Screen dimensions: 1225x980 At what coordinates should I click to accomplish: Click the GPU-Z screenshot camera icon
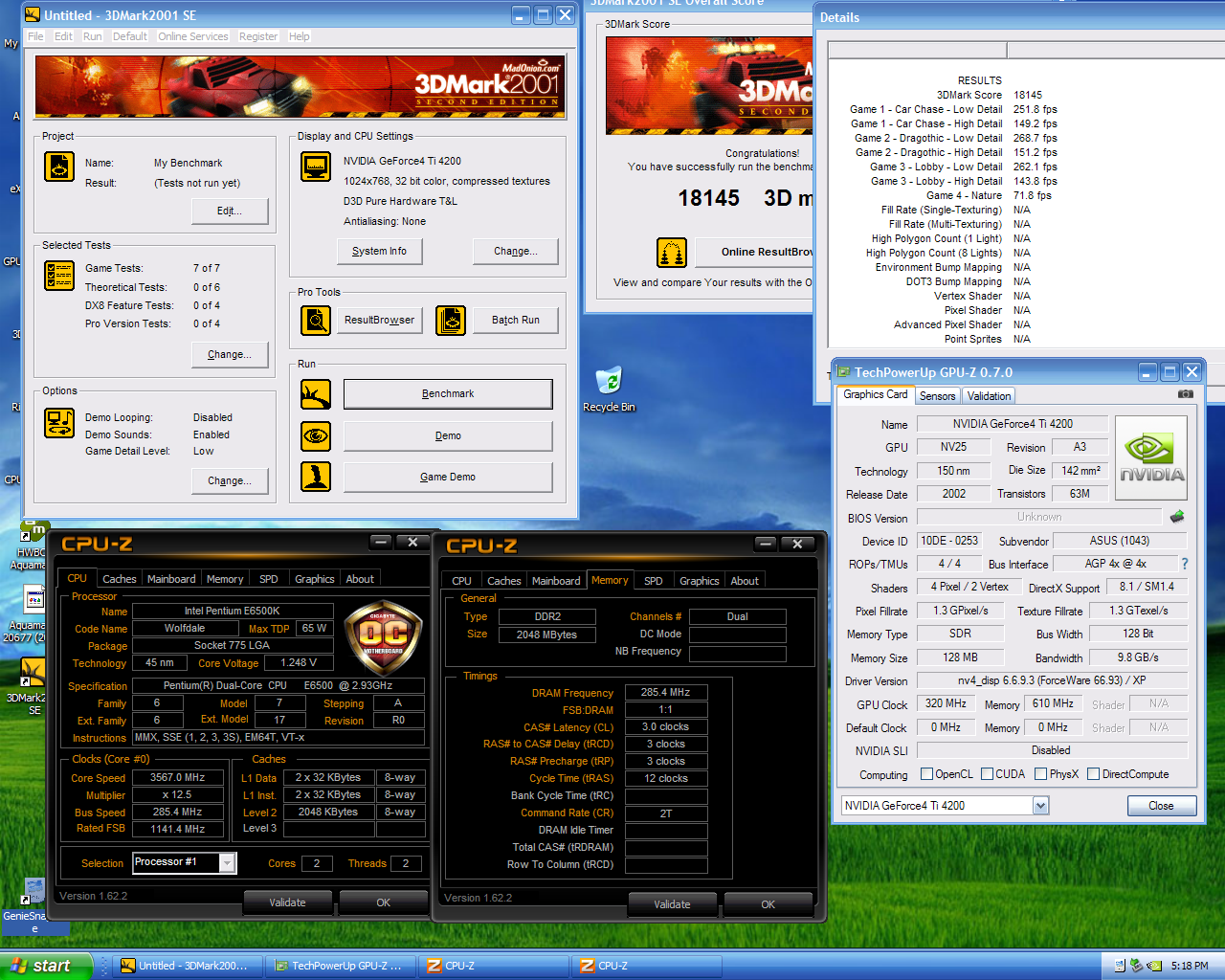pyautogui.click(x=1186, y=393)
